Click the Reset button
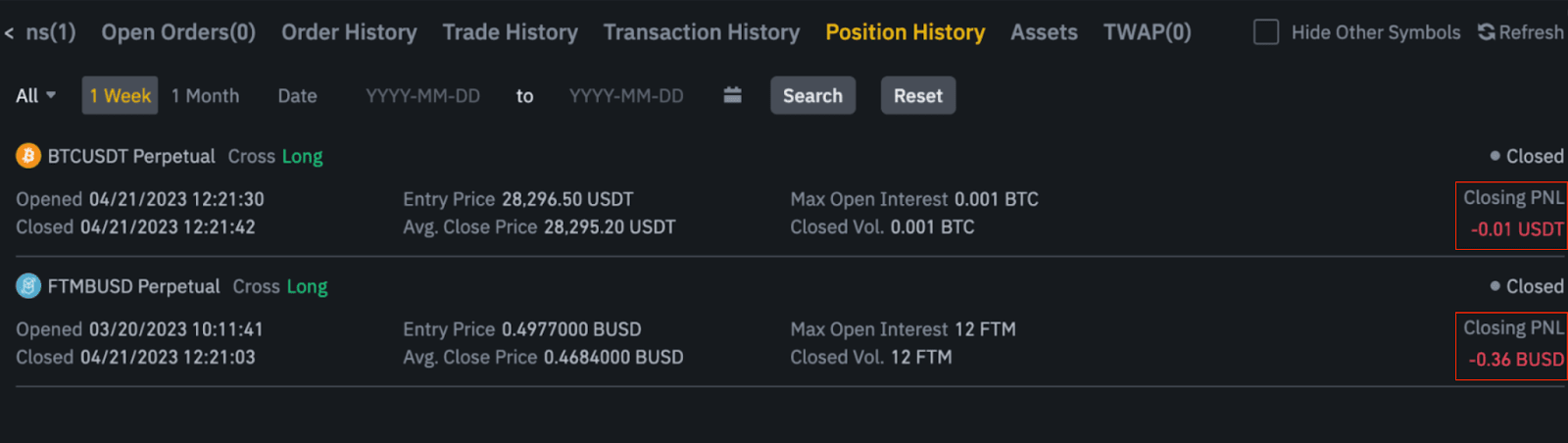This screenshot has height=443, width=1568. pos(918,95)
